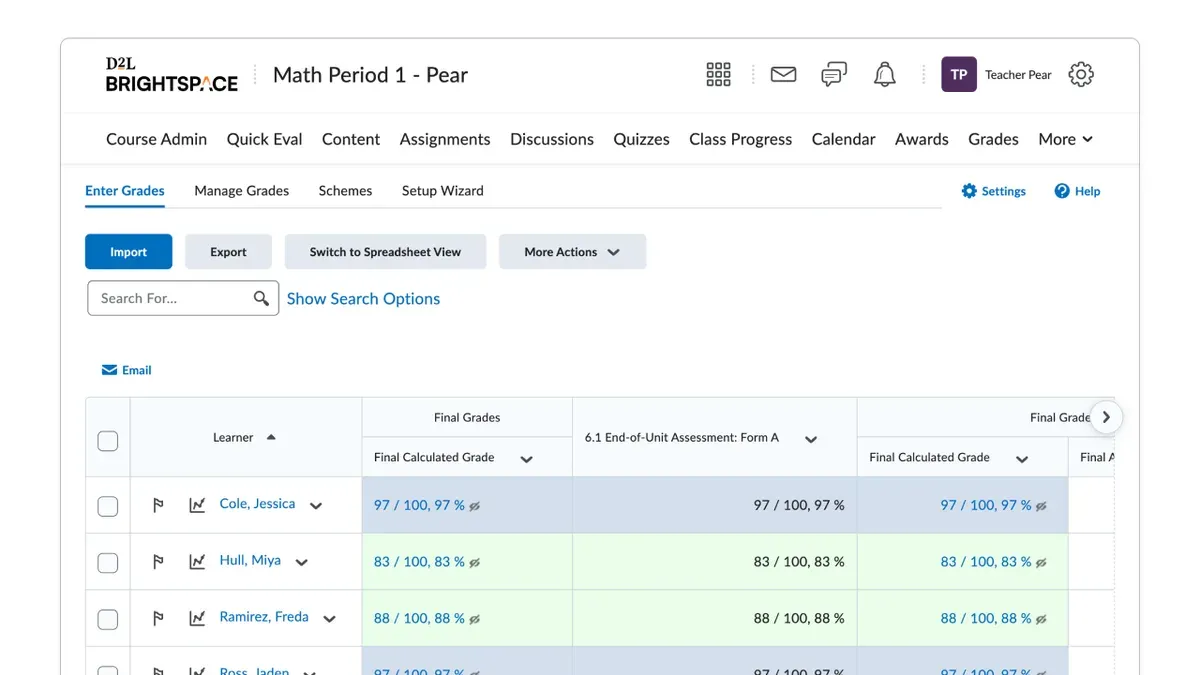Image resolution: width=1200 pixels, height=675 pixels.
Task: Open the admin tools gear icon
Action: coord(1081,75)
